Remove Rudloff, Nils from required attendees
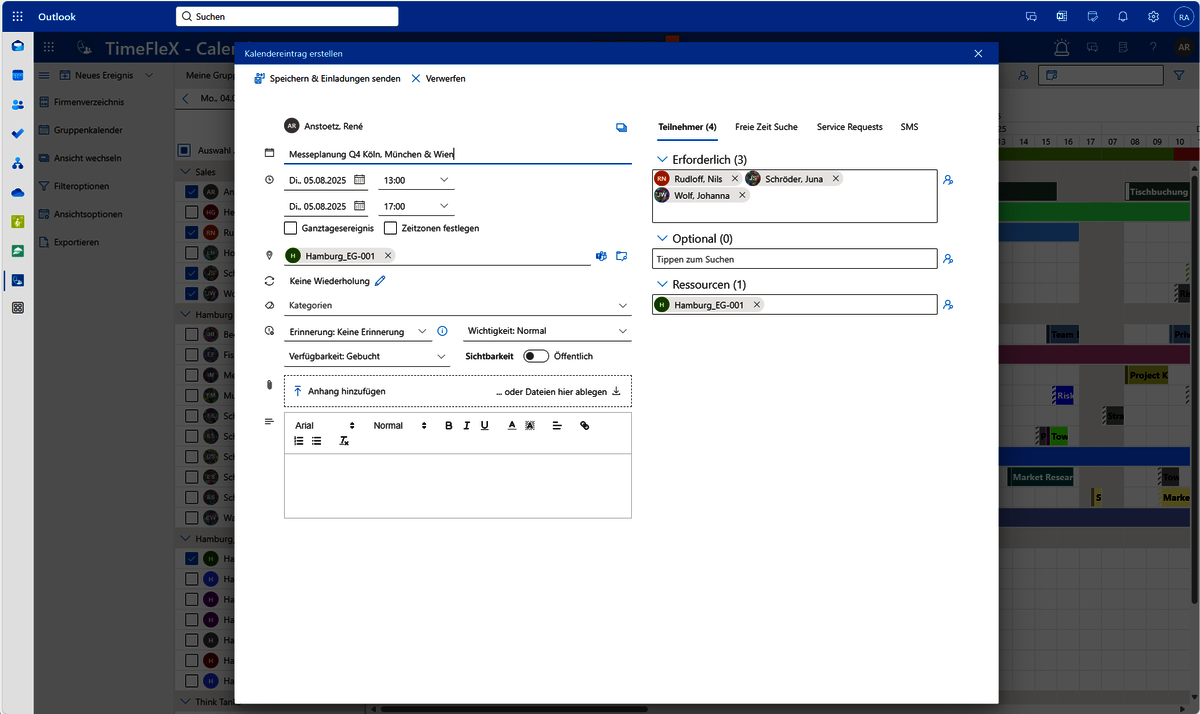 coord(735,178)
